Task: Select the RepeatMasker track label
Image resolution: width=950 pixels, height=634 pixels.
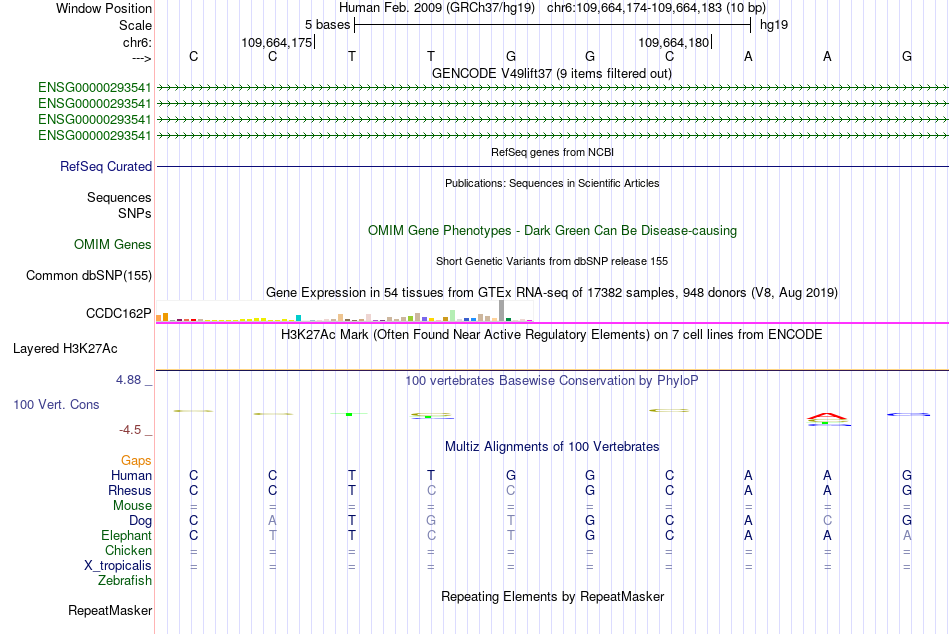Action: pos(110,610)
